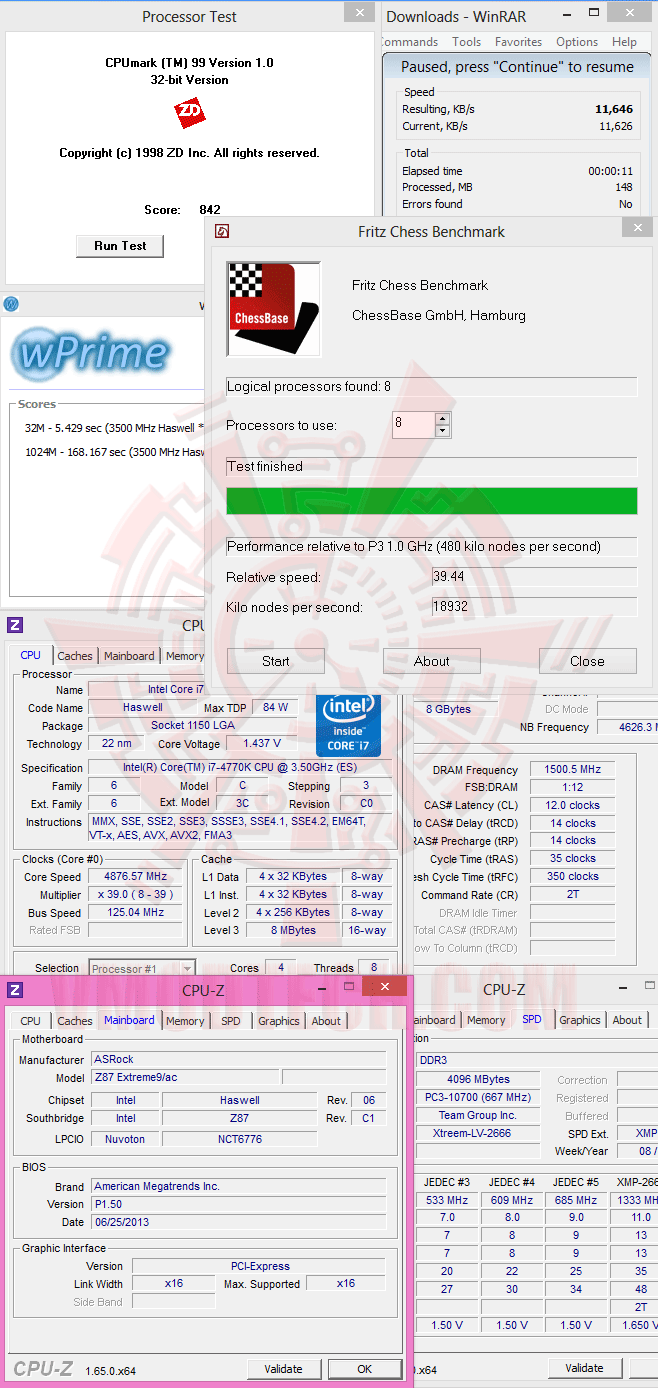
Task: Click the Kilo nodes per second value 18932
Action: click(x=534, y=607)
